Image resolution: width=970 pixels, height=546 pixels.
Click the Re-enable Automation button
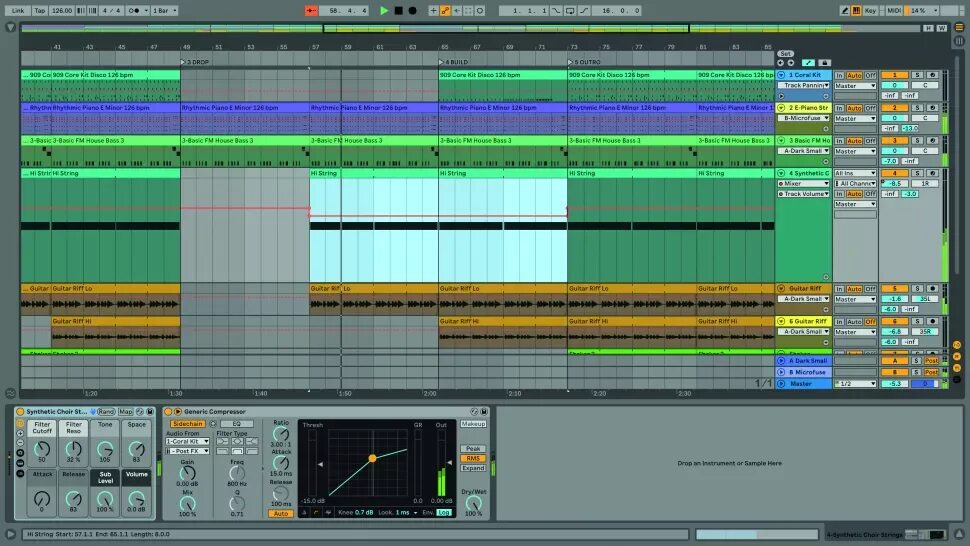tap(457, 11)
